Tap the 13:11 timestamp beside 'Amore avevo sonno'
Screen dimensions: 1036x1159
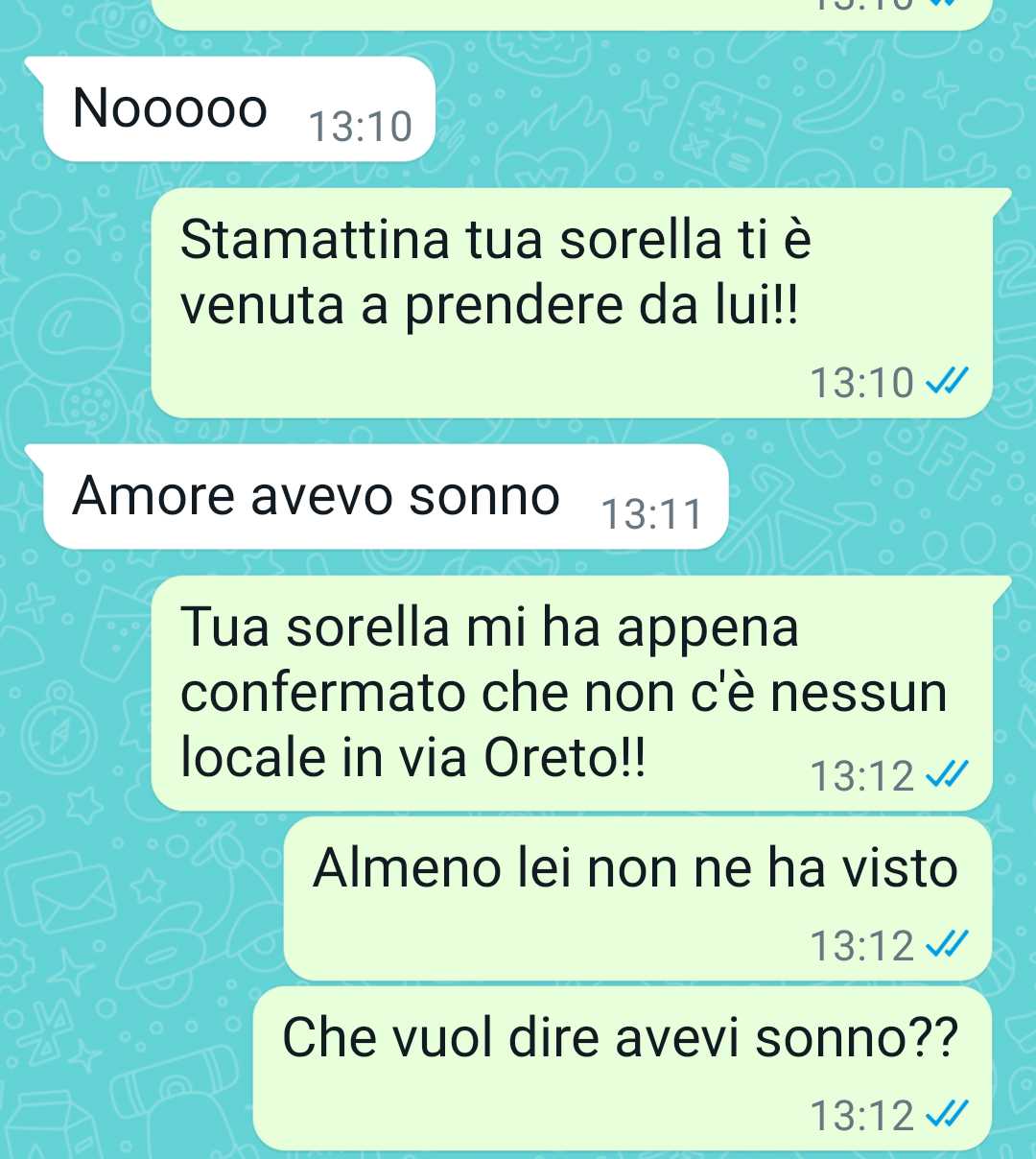click(x=652, y=515)
